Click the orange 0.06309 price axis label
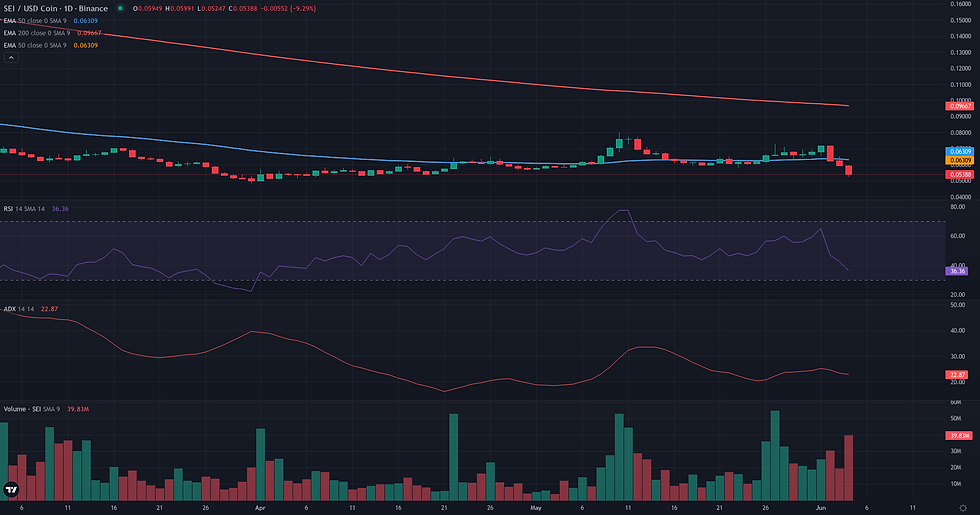This screenshot has height=515, width=980. point(959,161)
